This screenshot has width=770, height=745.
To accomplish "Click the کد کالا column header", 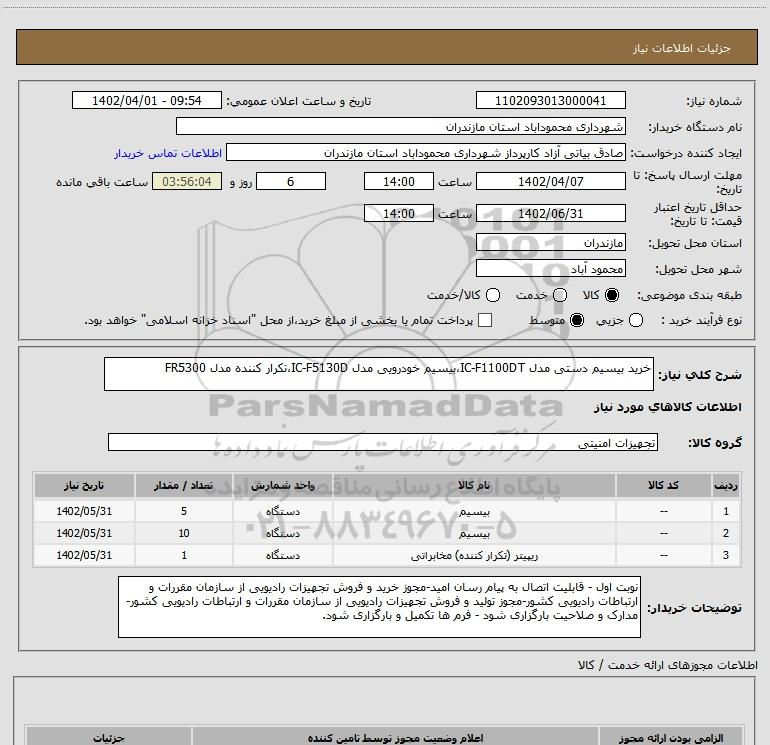I will (663, 485).
